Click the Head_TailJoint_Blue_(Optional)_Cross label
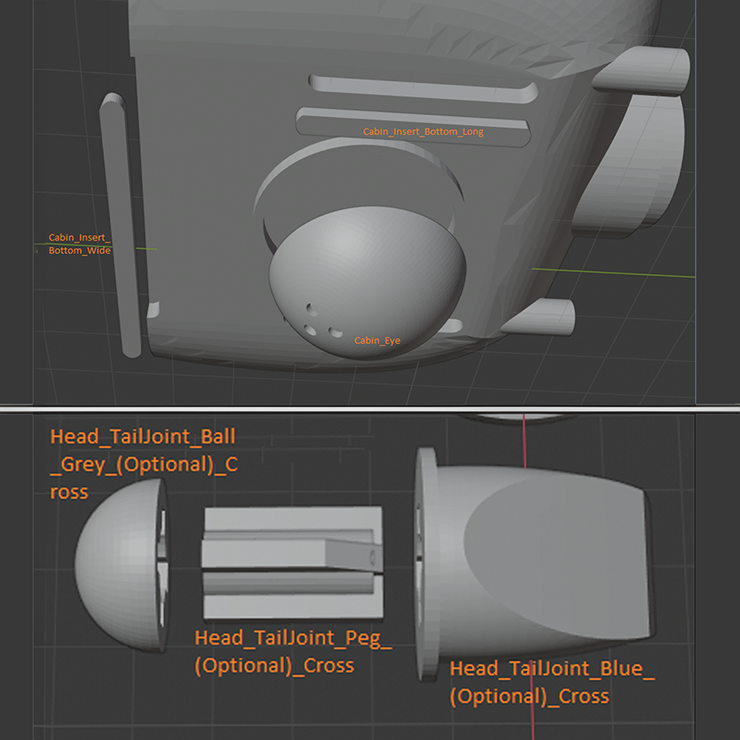 pyautogui.click(x=552, y=682)
